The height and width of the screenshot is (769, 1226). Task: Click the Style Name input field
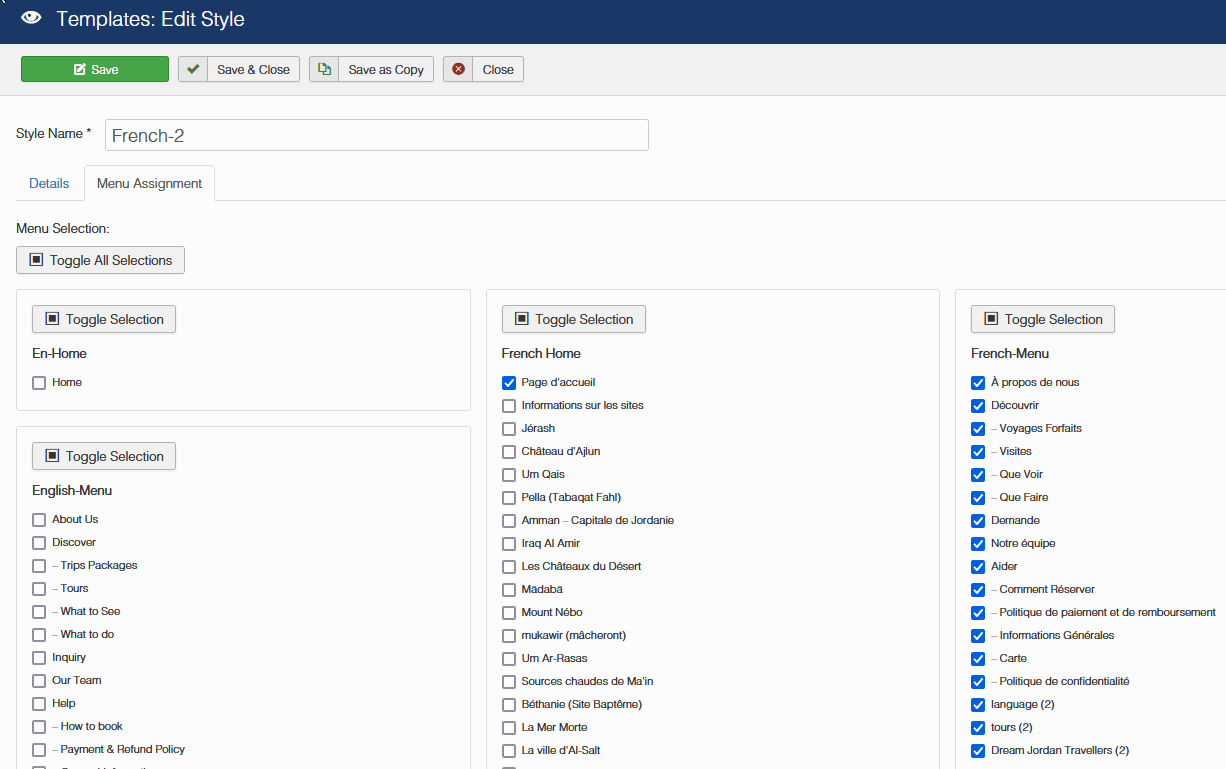point(376,135)
